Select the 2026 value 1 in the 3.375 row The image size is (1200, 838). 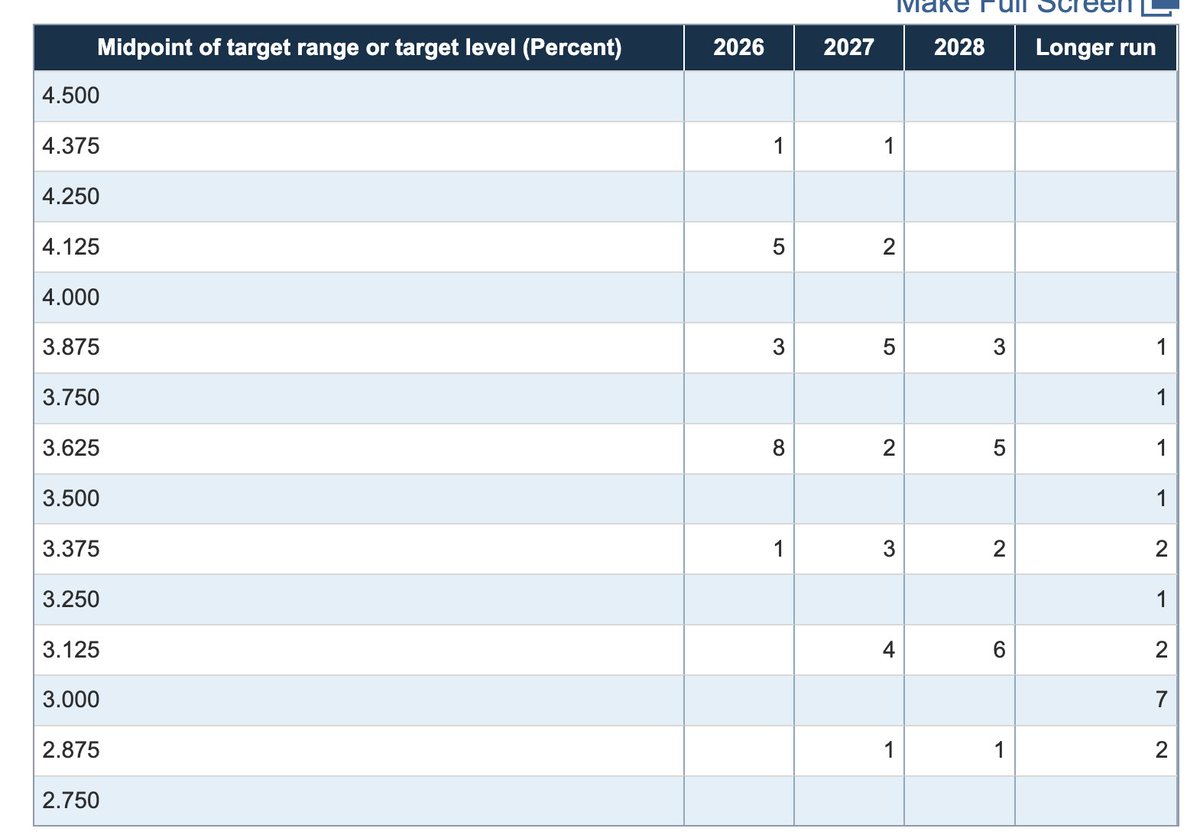click(x=778, y=549)
